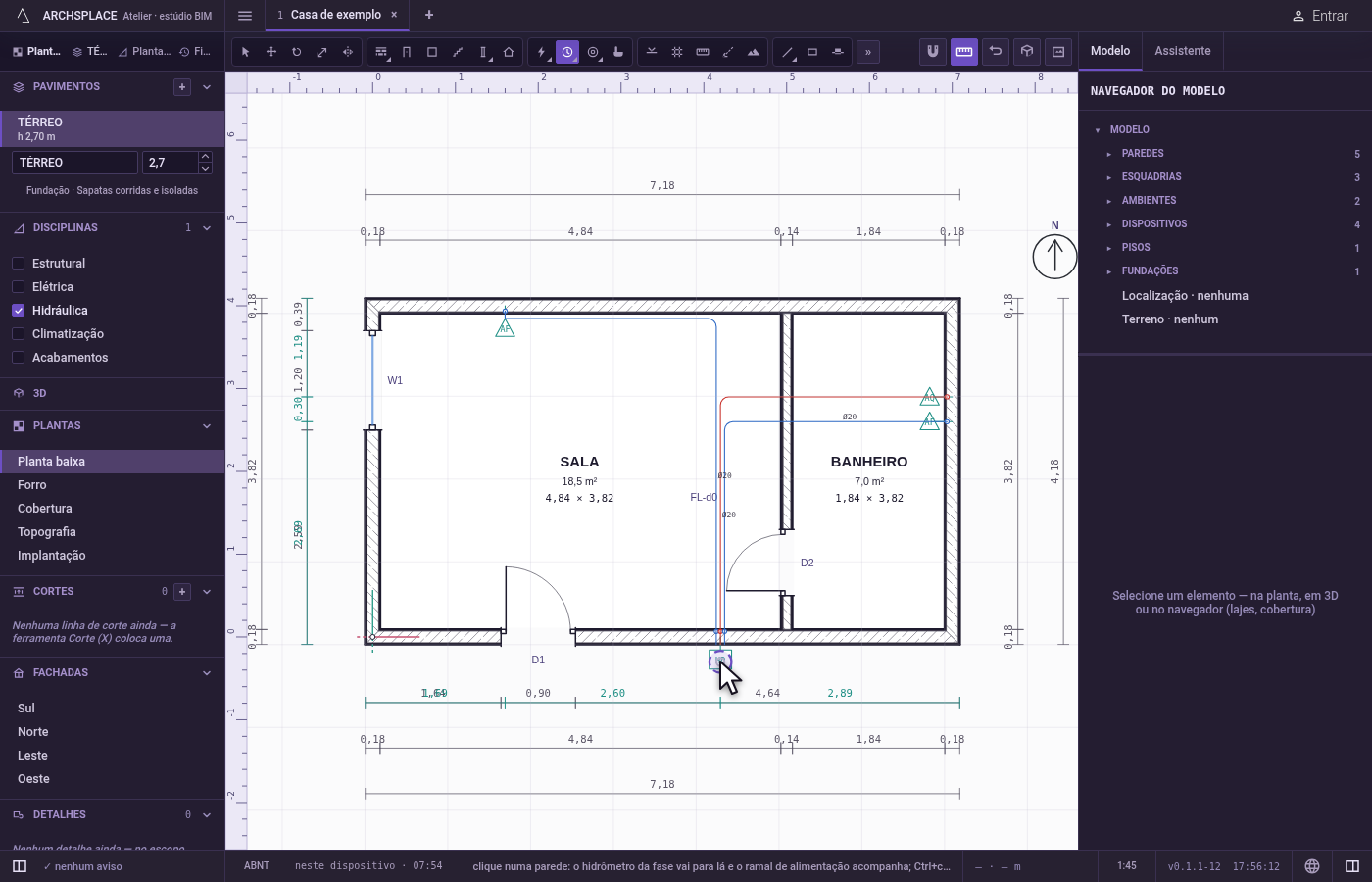1372x882 pixels.
Task: Expand the PAREDES tree node
Action: (1108, 154)
